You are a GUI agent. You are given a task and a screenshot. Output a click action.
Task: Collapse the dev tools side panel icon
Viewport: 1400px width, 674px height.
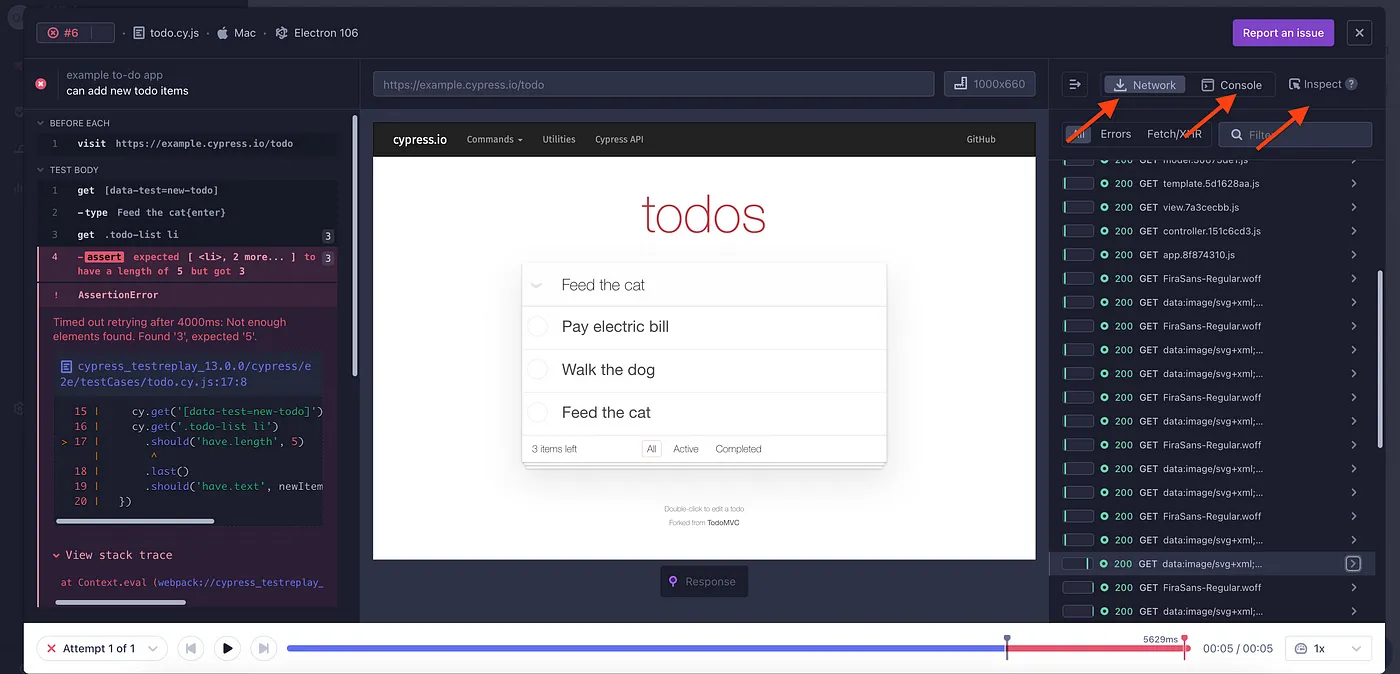pyautogui.click(x=1075, y=85)
